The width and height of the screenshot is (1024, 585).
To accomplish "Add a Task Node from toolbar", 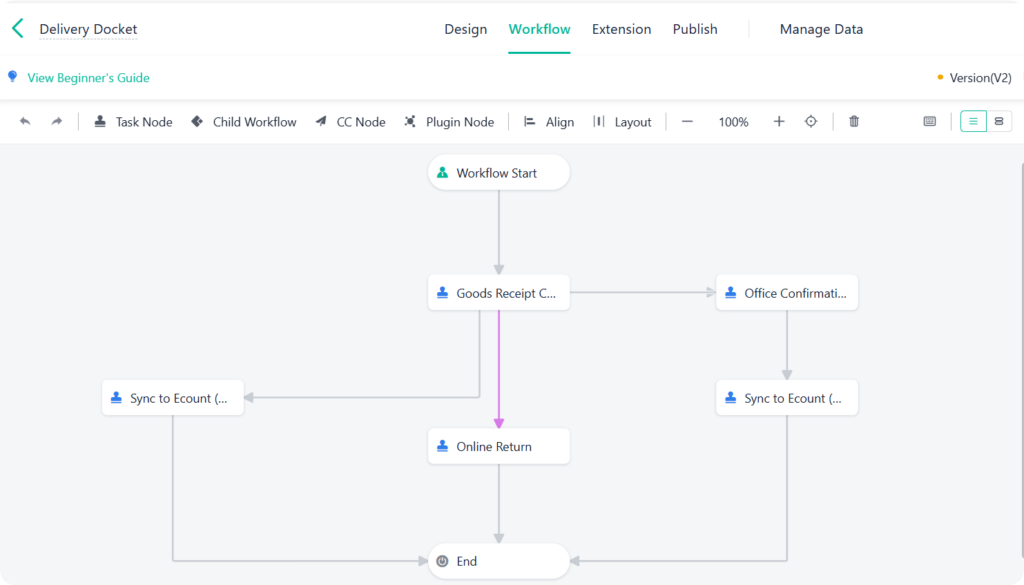I will [x=133, y=122].
